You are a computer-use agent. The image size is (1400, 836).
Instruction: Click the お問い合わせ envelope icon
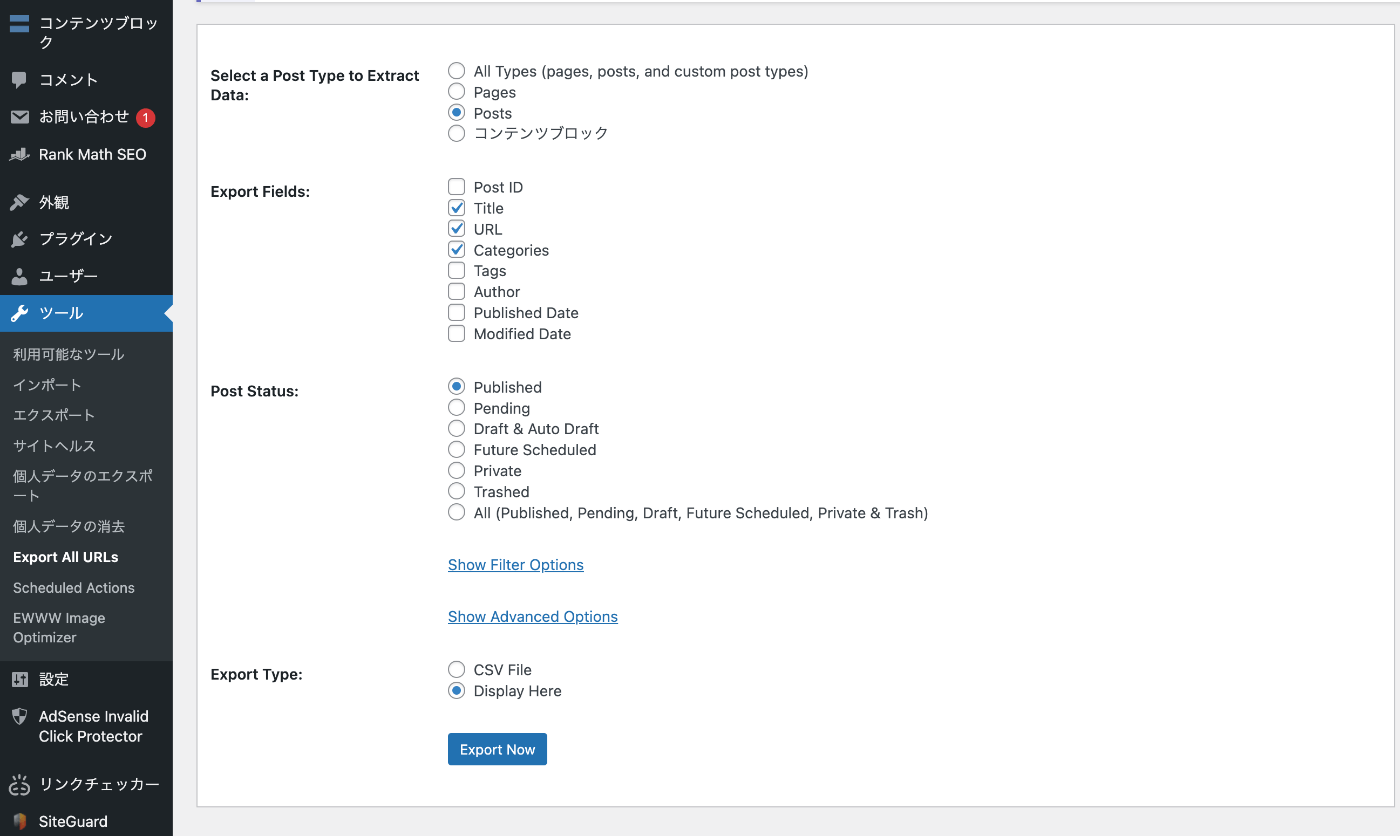pos(19,117)
